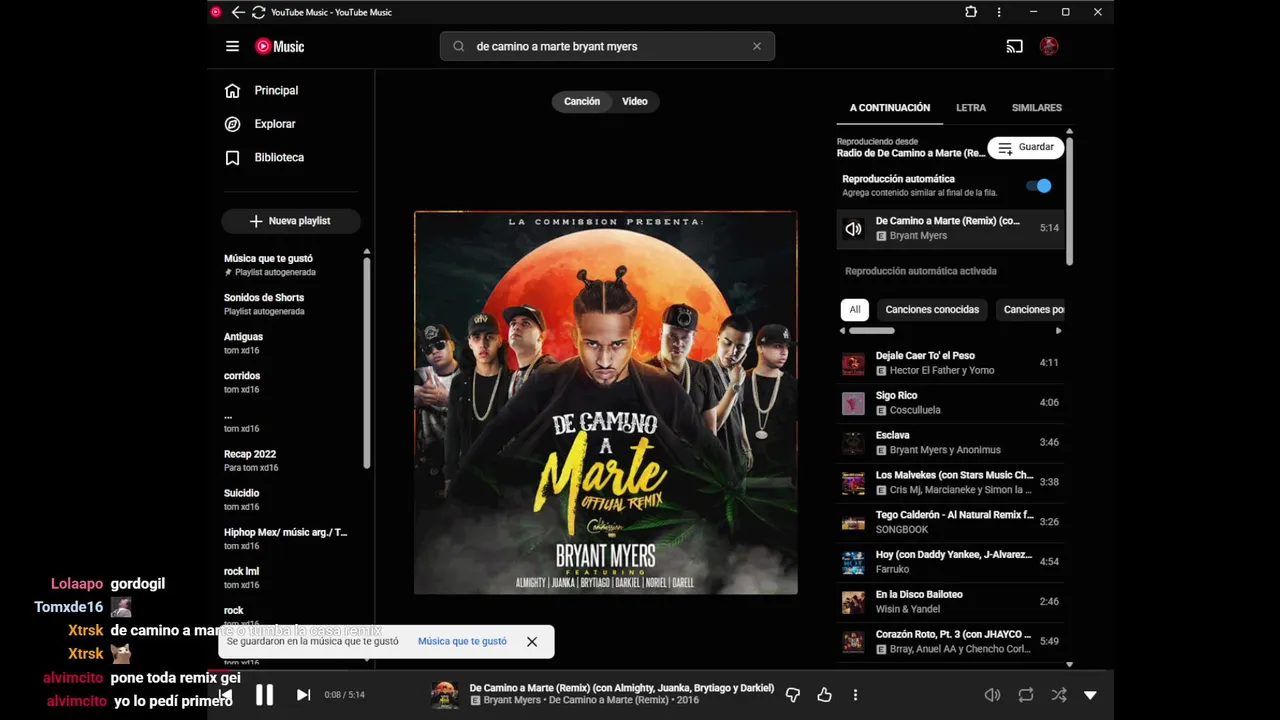Click the playlist sidebar scrollbar
This screenshot has height=720, width=1280.
[x=367, y=362]
